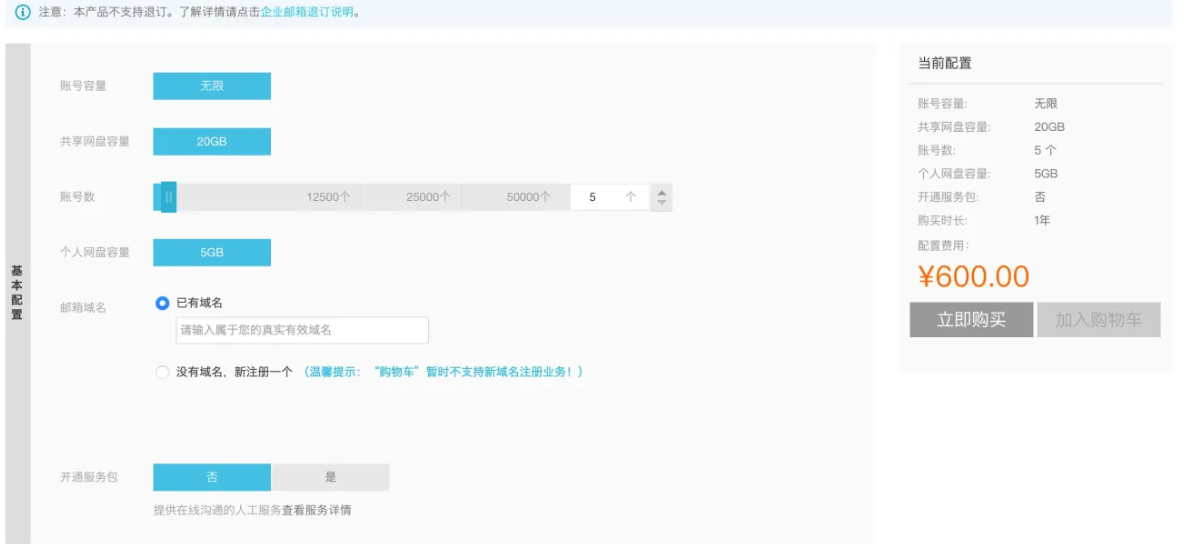Open the 查看服务详情 link

[316, 510]
